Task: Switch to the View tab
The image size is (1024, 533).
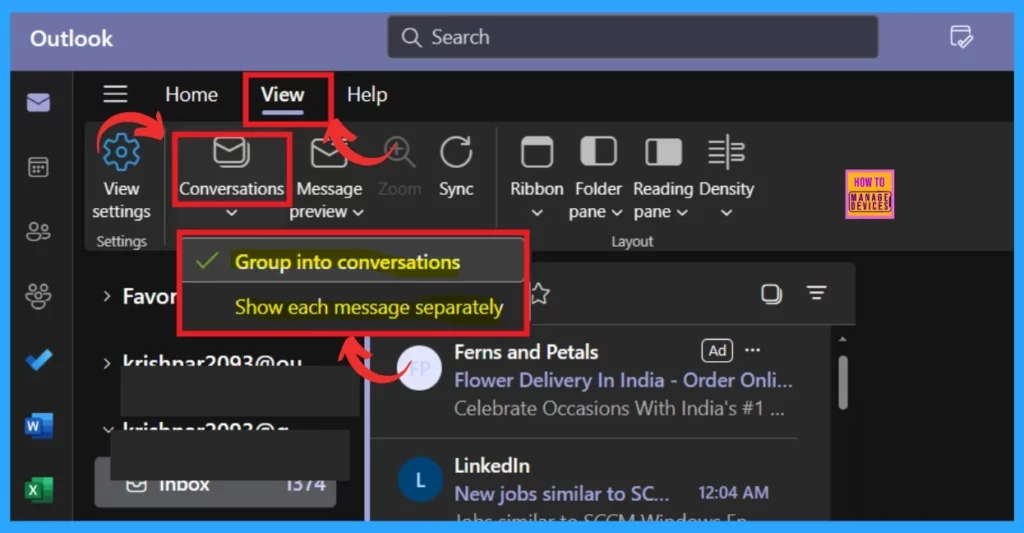Action: tap(283, 95)
